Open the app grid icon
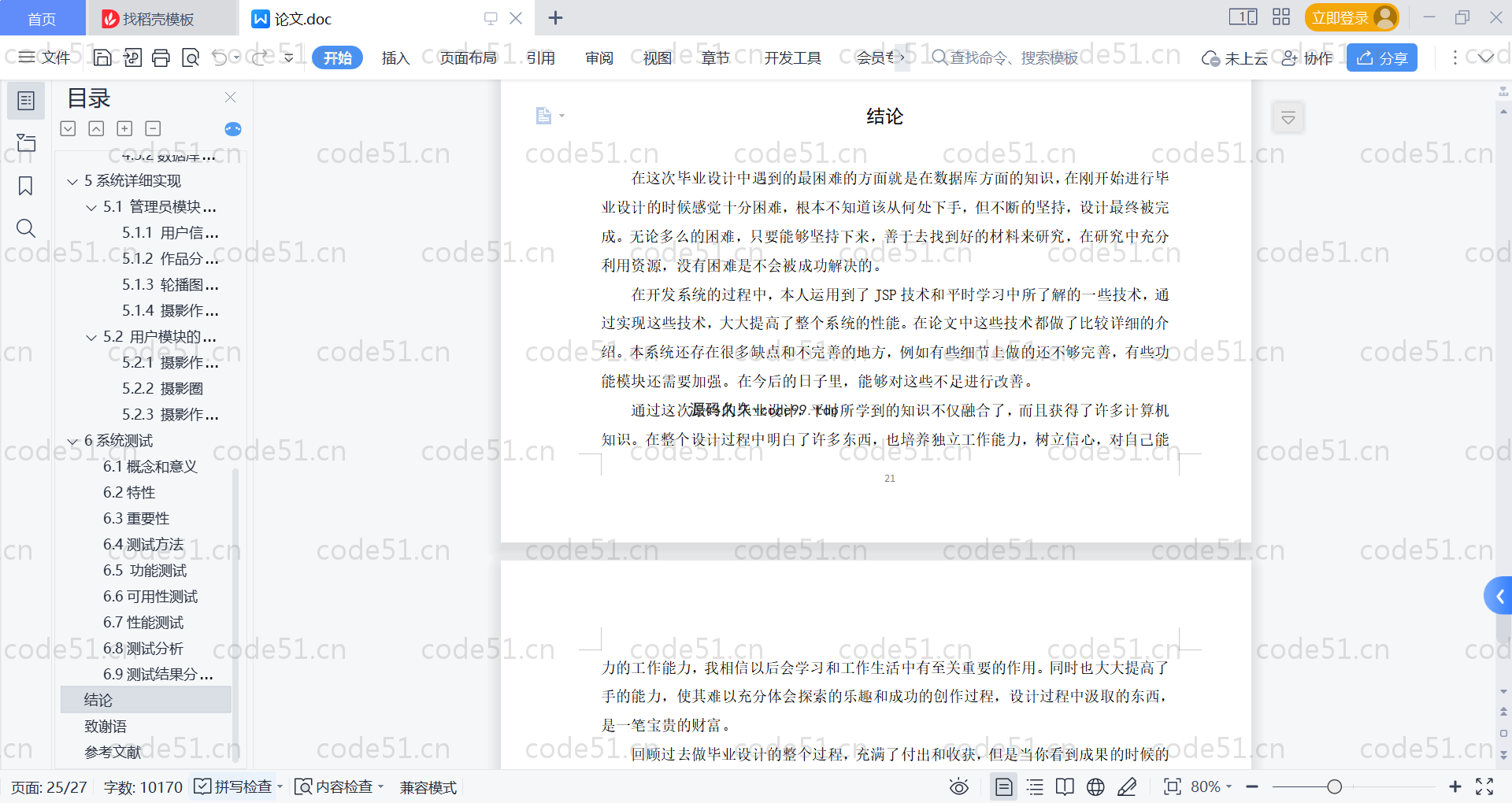Viewport: 1512px width, 803px height. (1281, 17)
